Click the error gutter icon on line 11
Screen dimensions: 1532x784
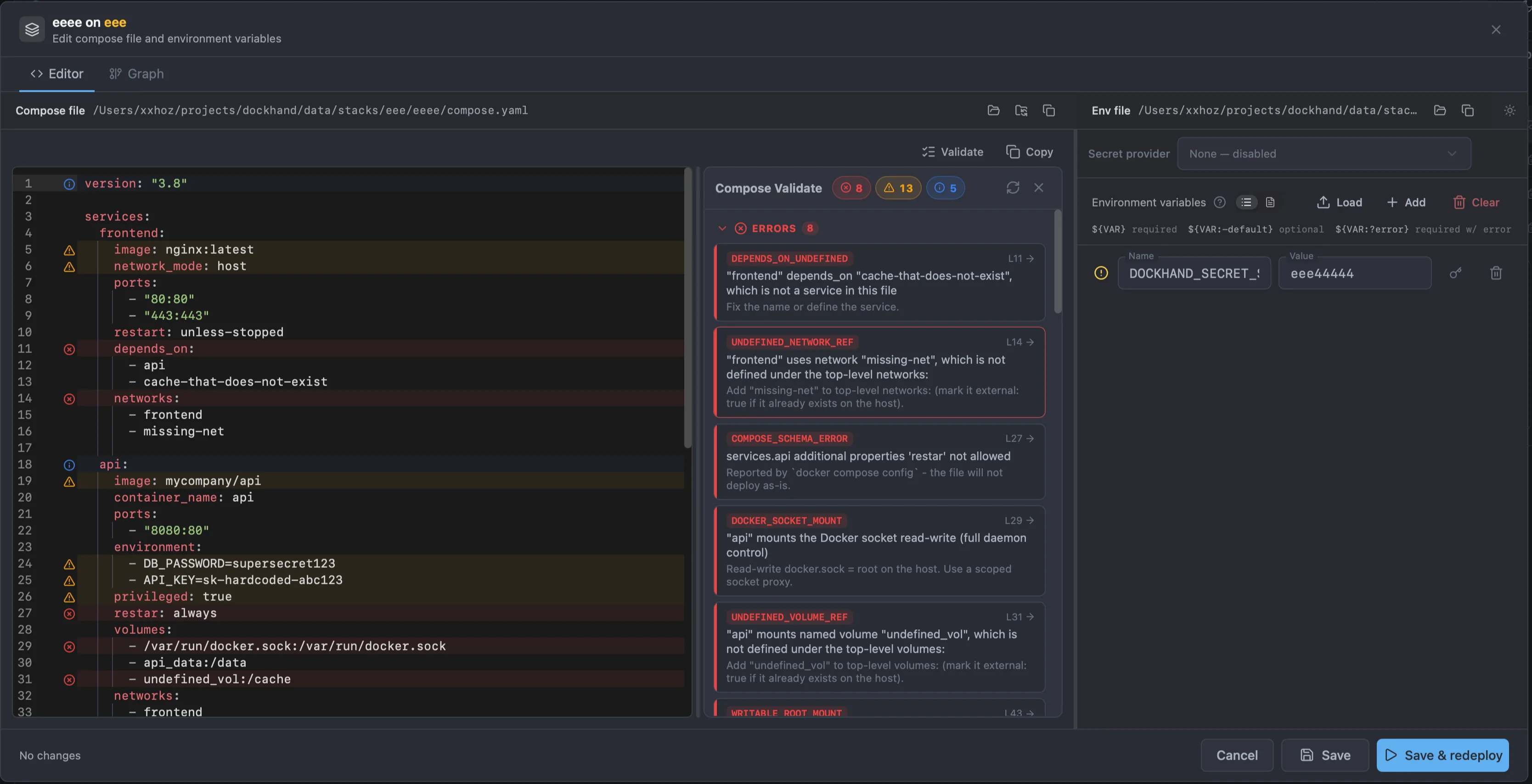click(70, 349)
